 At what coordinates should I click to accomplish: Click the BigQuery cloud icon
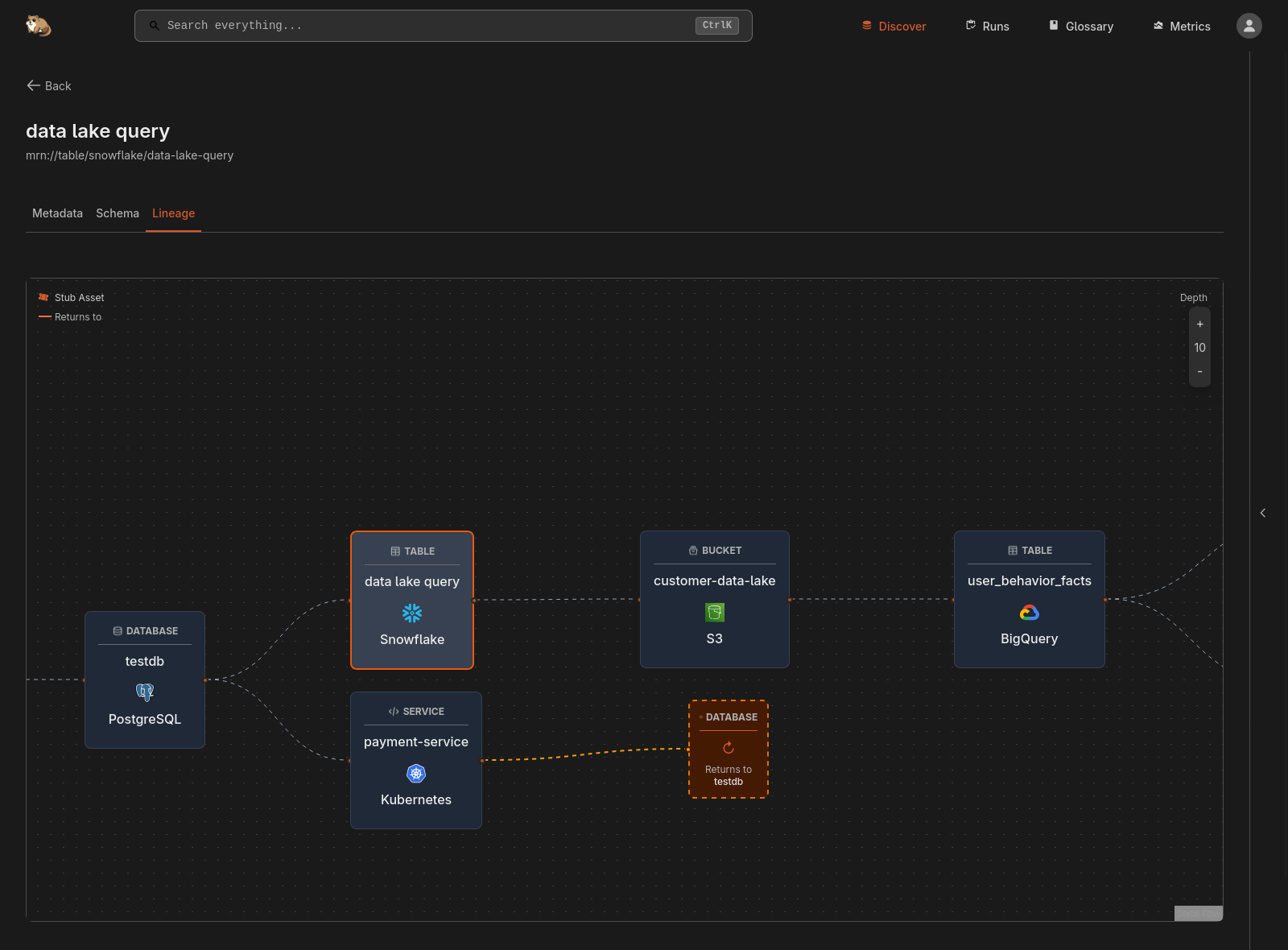(x=1029, y=613)
